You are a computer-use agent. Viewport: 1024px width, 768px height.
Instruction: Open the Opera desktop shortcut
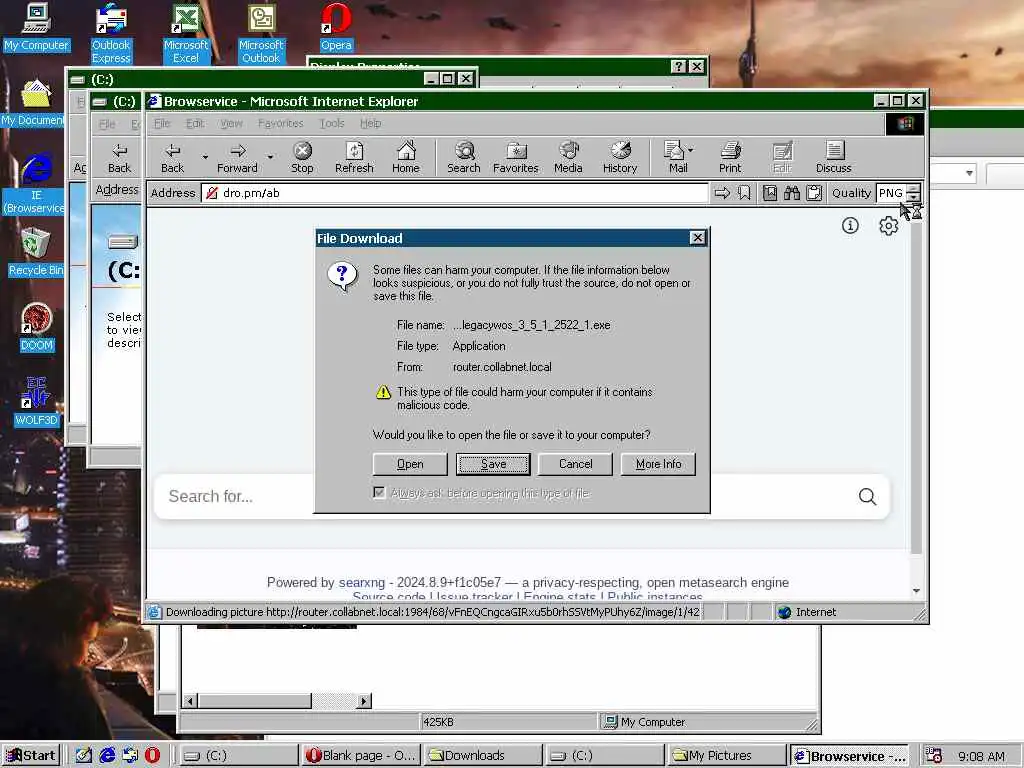[x=336, y=27]
